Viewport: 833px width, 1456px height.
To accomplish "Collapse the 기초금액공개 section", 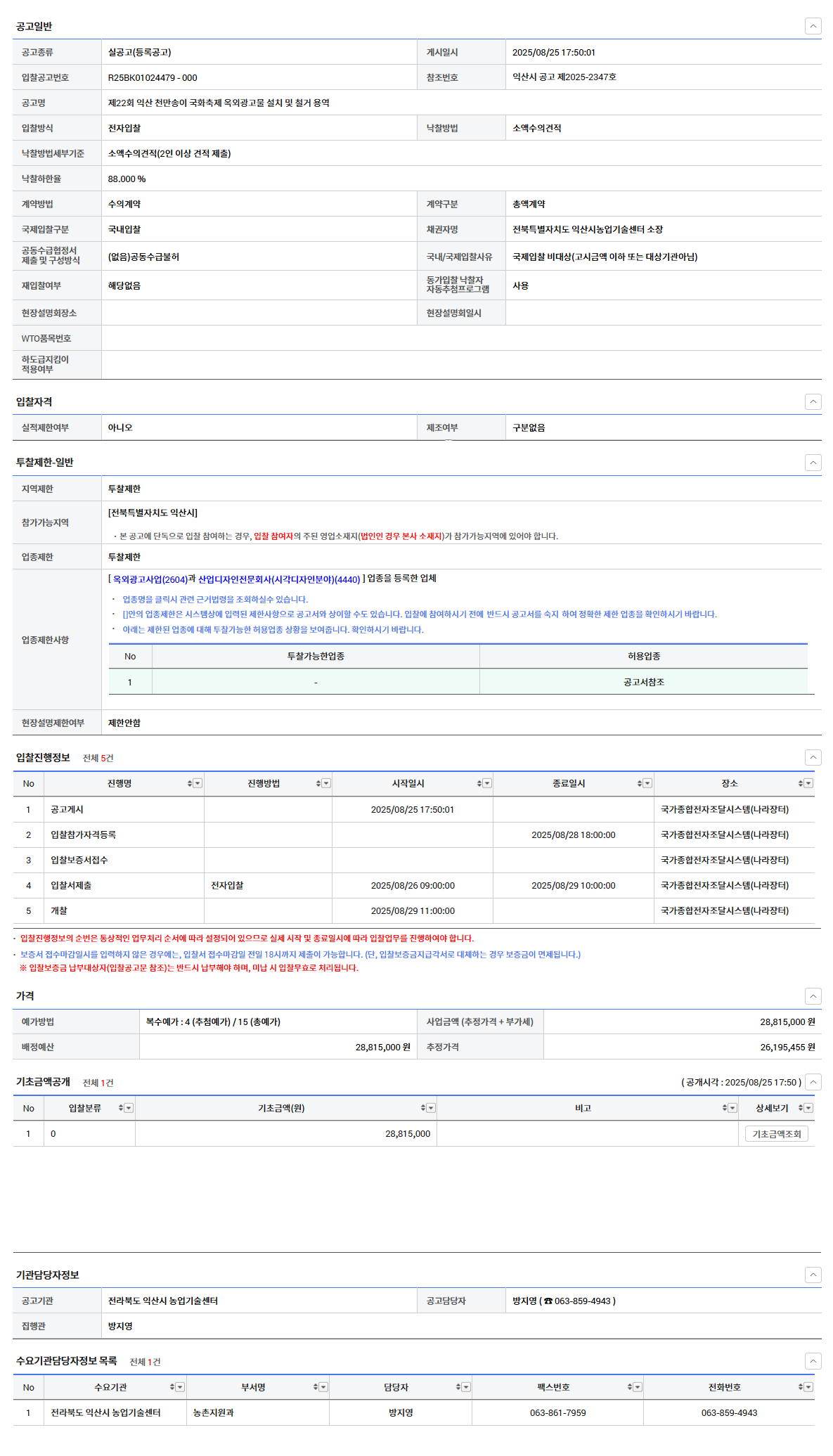I will point(813,1082).
